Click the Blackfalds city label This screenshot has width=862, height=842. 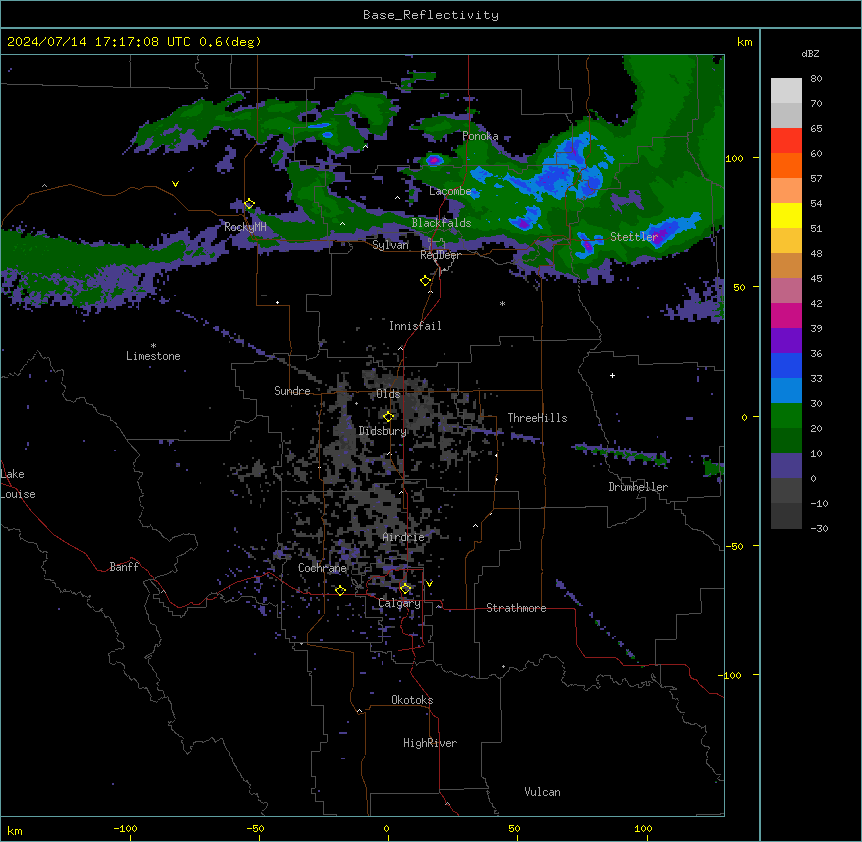441,223
